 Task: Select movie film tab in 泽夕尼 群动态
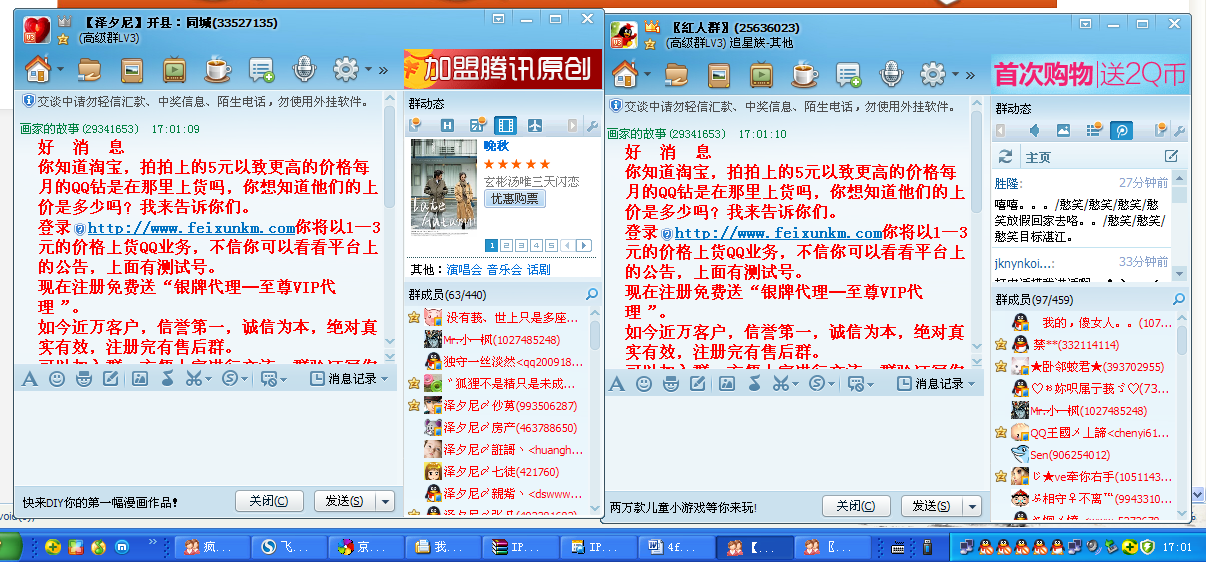[x=505, y=125]
